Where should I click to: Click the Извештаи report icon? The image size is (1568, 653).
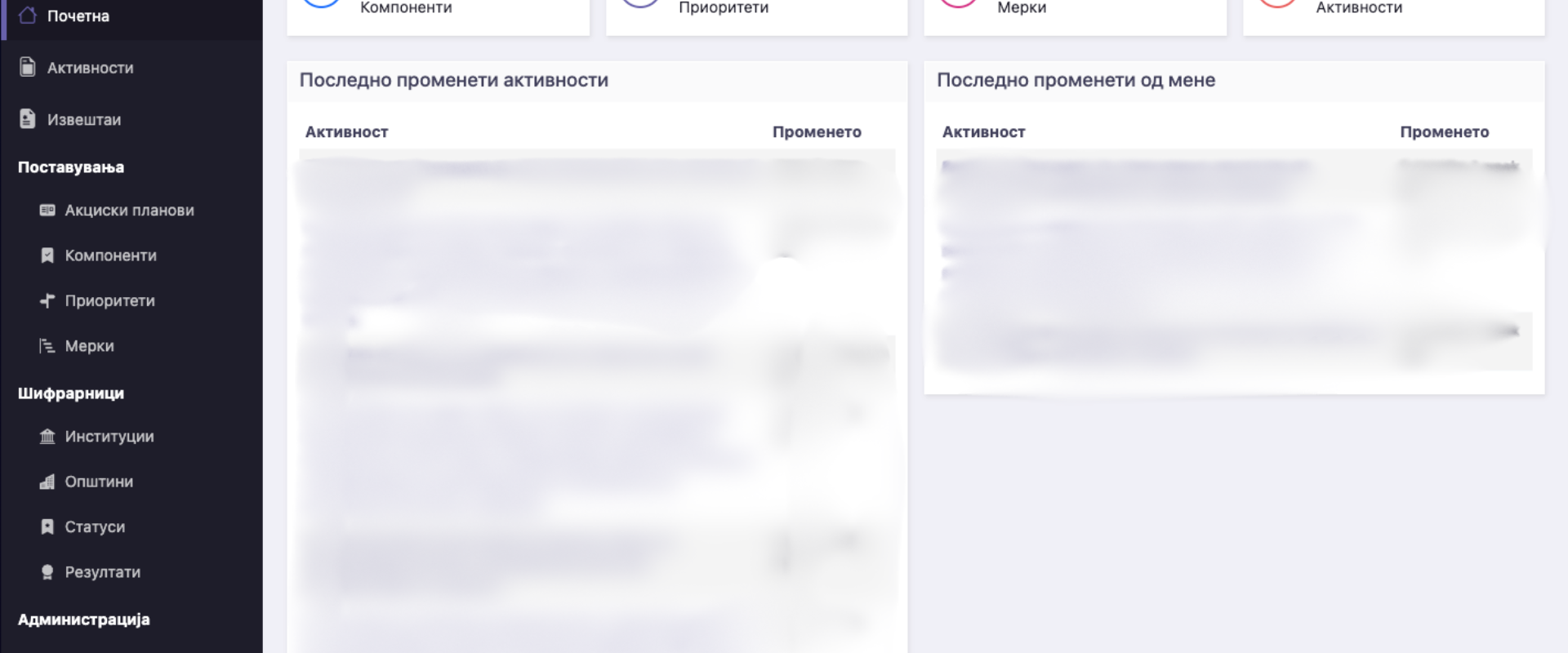click(28, 119)
